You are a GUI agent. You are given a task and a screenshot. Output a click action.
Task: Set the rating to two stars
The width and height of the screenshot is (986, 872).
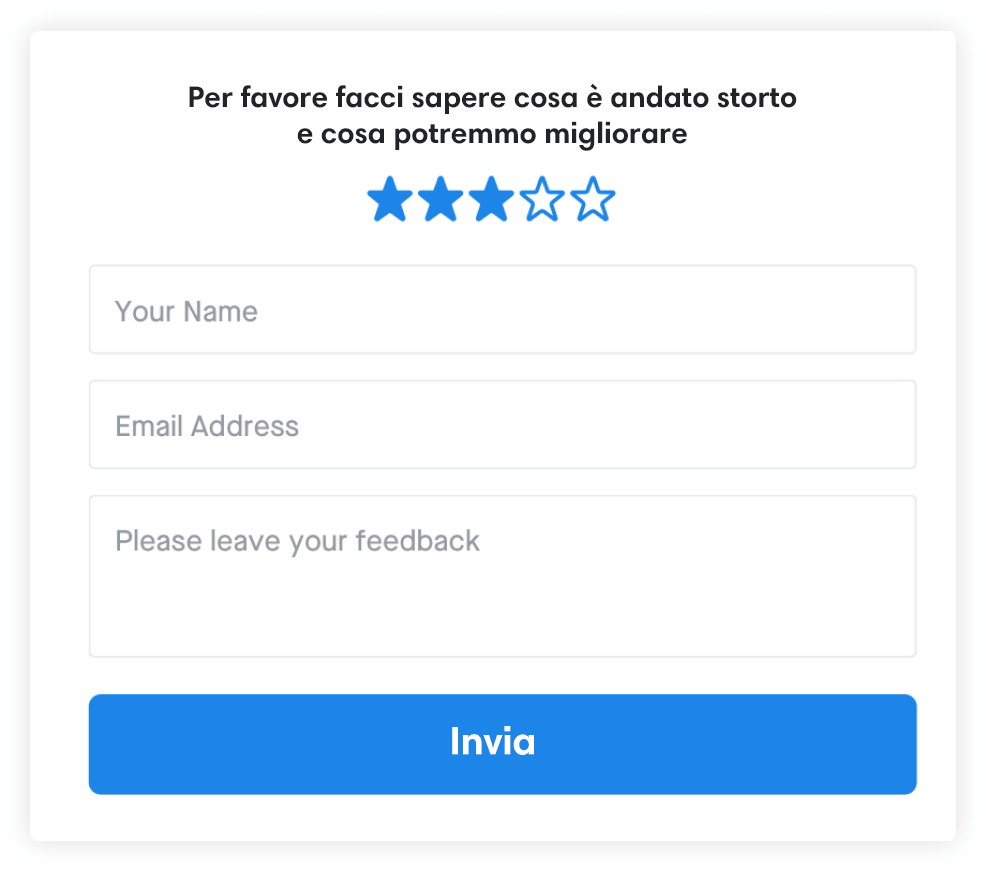click(441, 200)
